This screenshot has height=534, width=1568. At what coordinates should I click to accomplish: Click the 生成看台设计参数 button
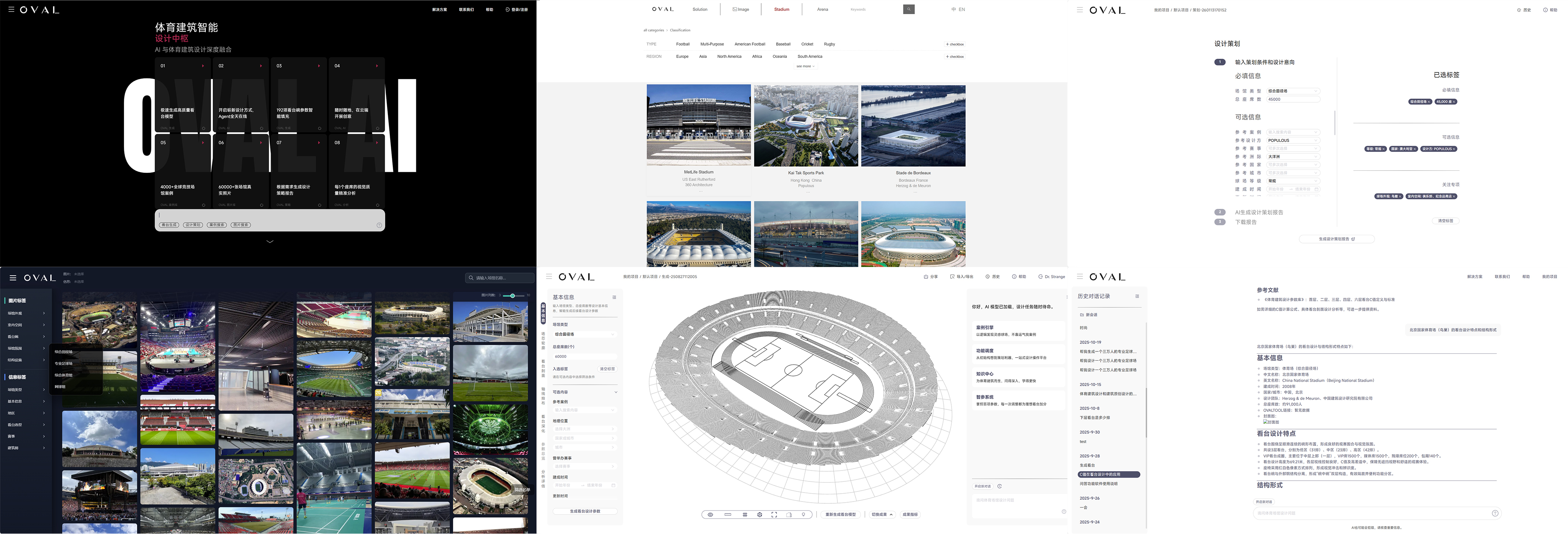584,512
